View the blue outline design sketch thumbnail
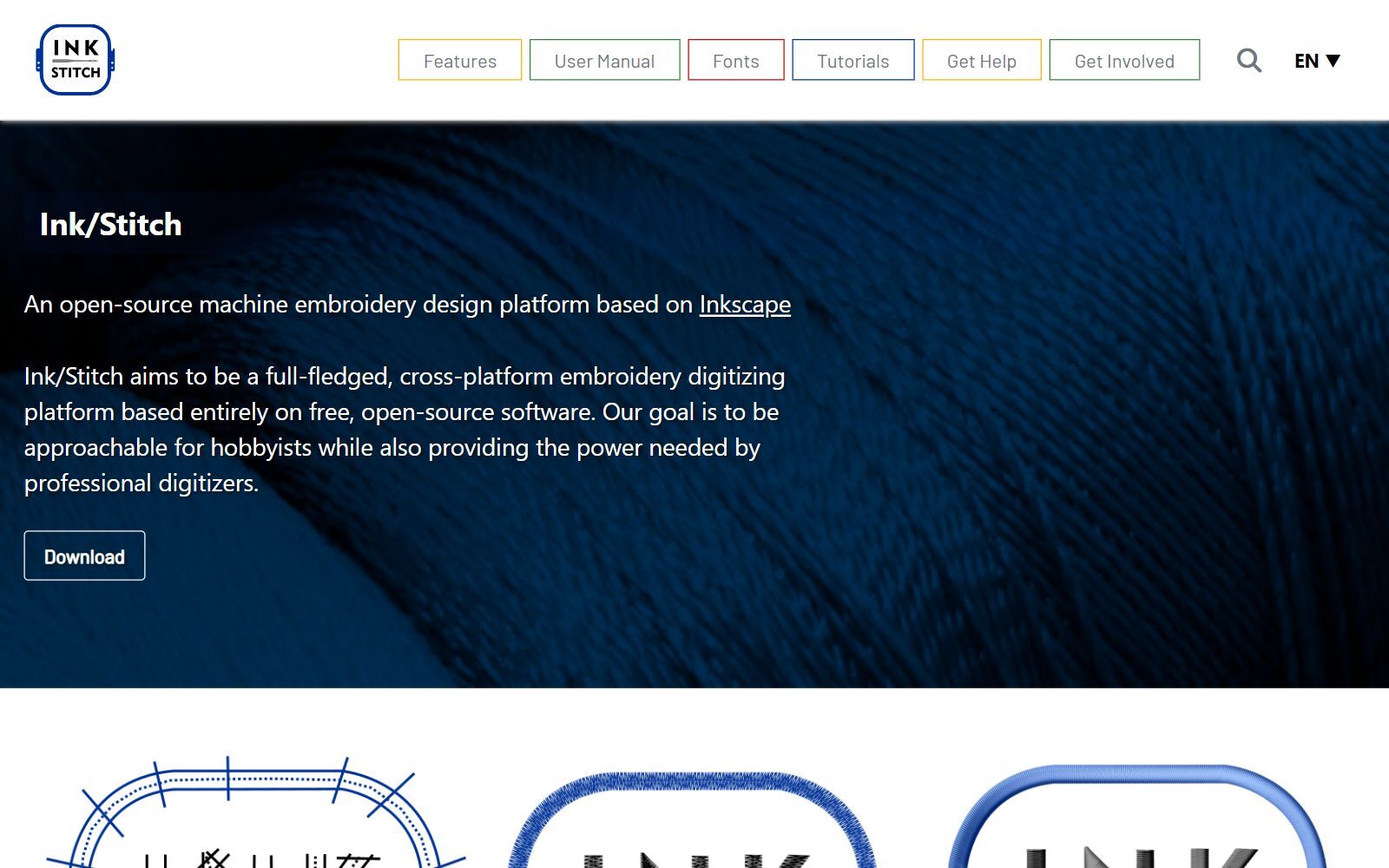Viewport: 1389px width, 868px height. tap(255, 812)
